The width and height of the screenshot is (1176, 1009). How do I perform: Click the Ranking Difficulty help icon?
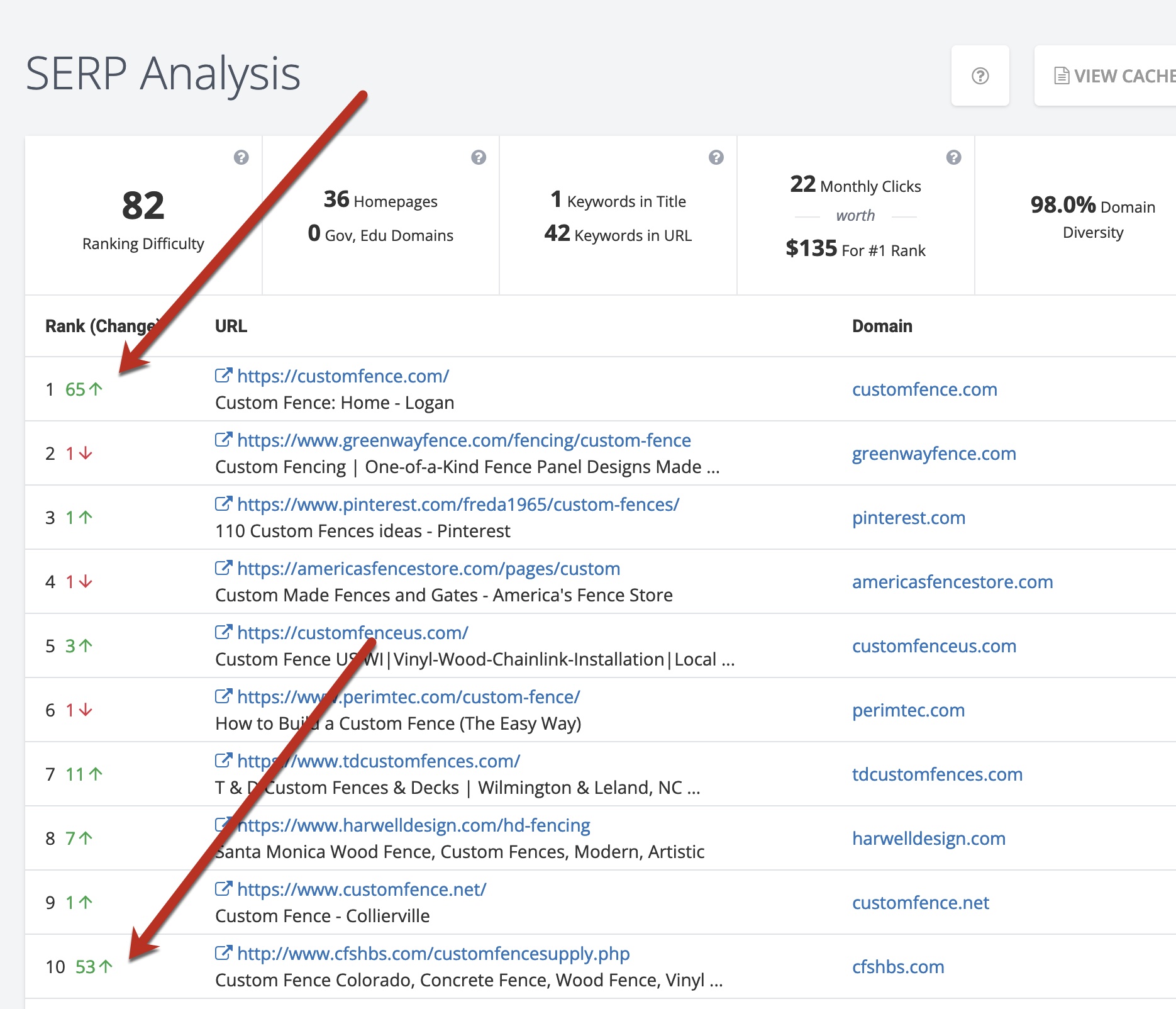pyautogui.click(x=241, y=157)
